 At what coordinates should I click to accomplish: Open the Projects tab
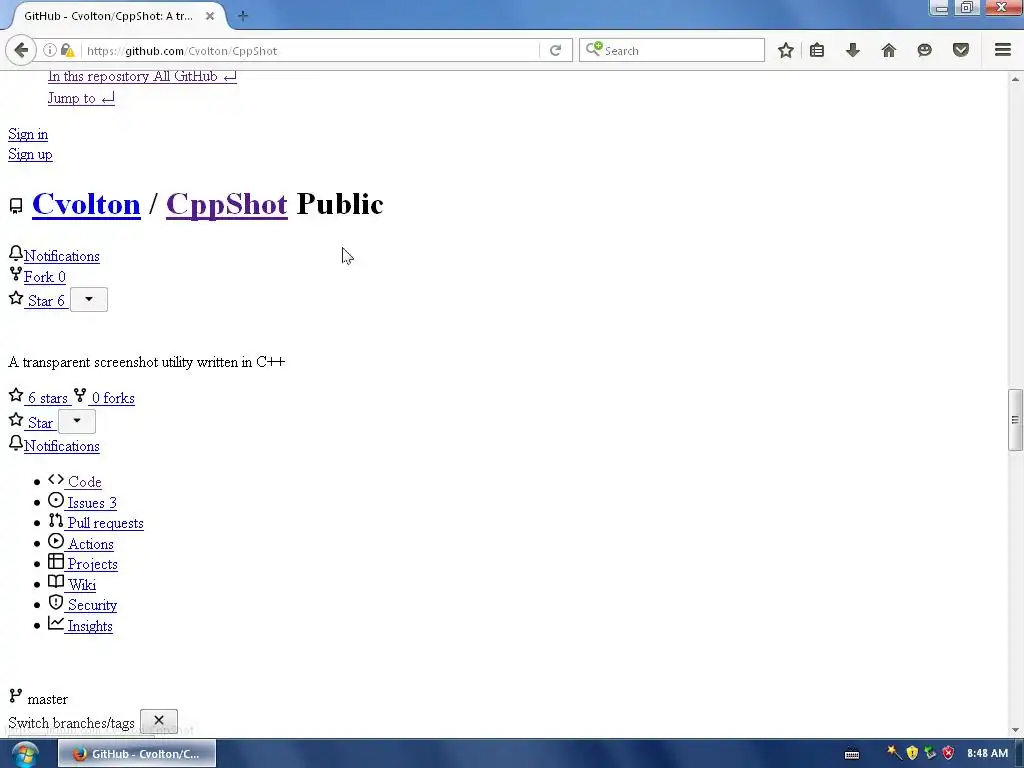click(x=92, y=564)
